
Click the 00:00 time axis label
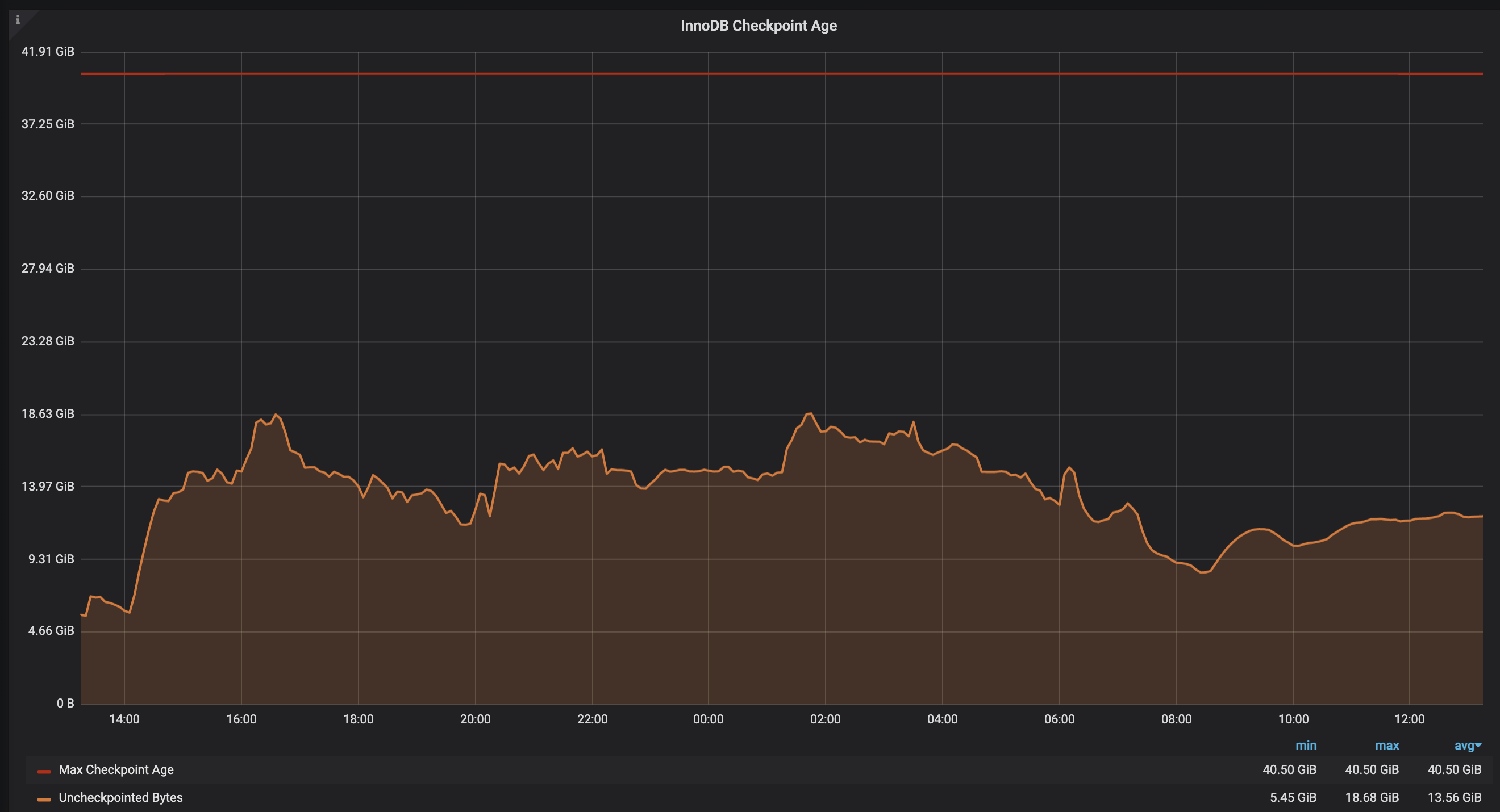[708, 719]
